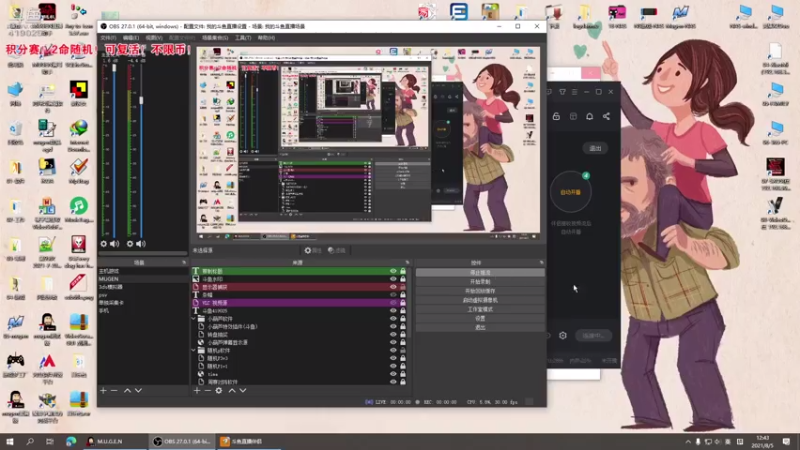The image size is (800, 450).
Task: Pop out the controls dock panel
Action: pyautogui.click(x=541, y=263)
